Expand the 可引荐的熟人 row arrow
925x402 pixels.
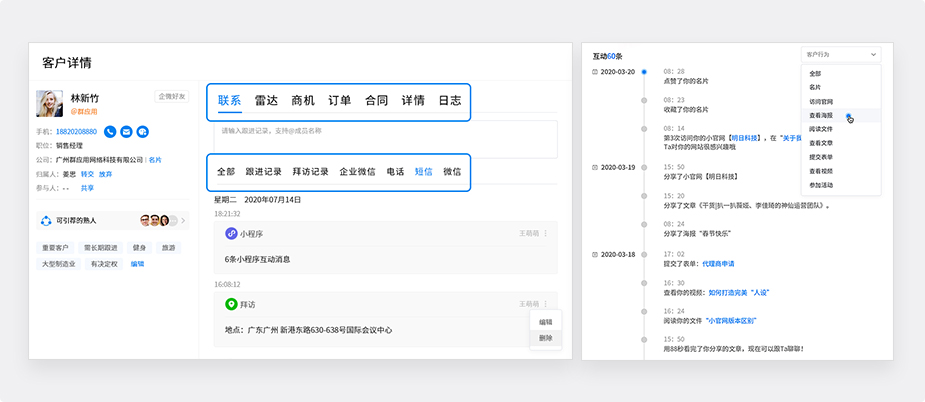pyautogui.click(x=182, y=221)
